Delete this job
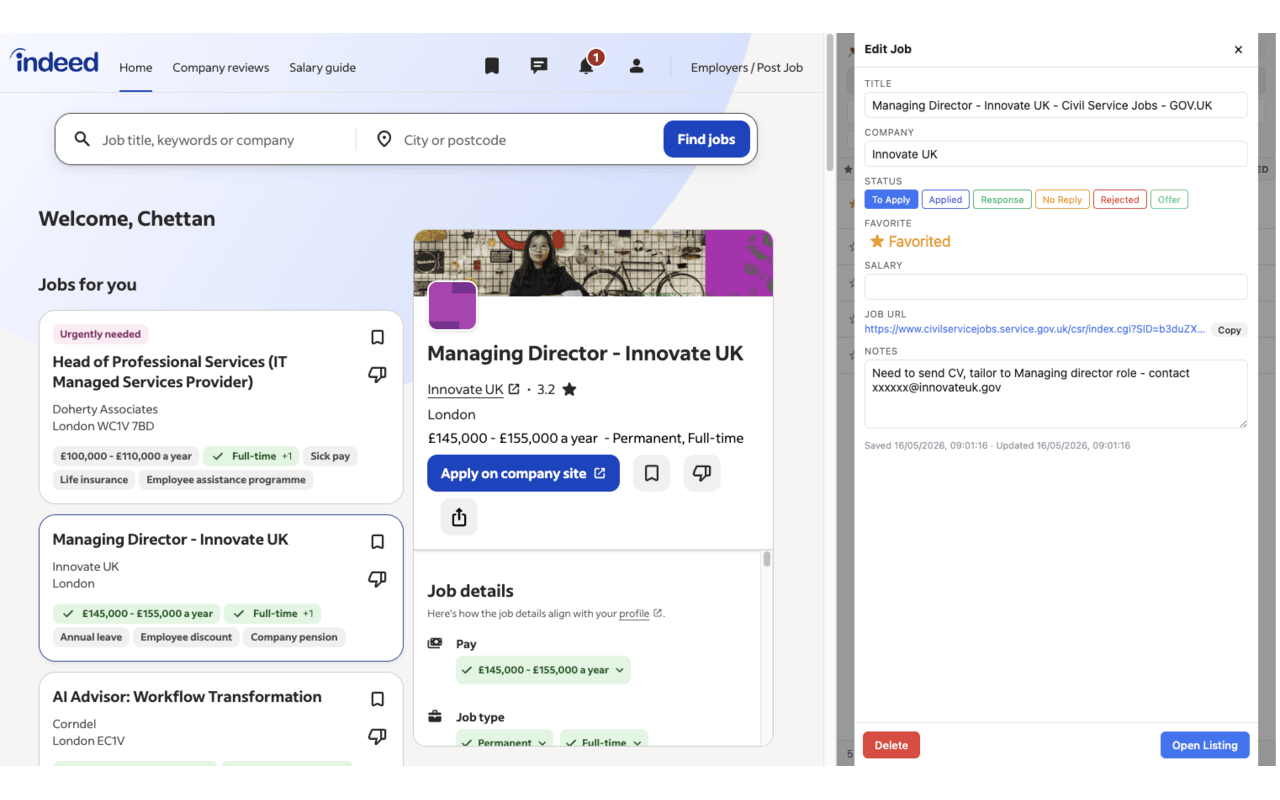The image size is (1280, 800). [891, 745]
